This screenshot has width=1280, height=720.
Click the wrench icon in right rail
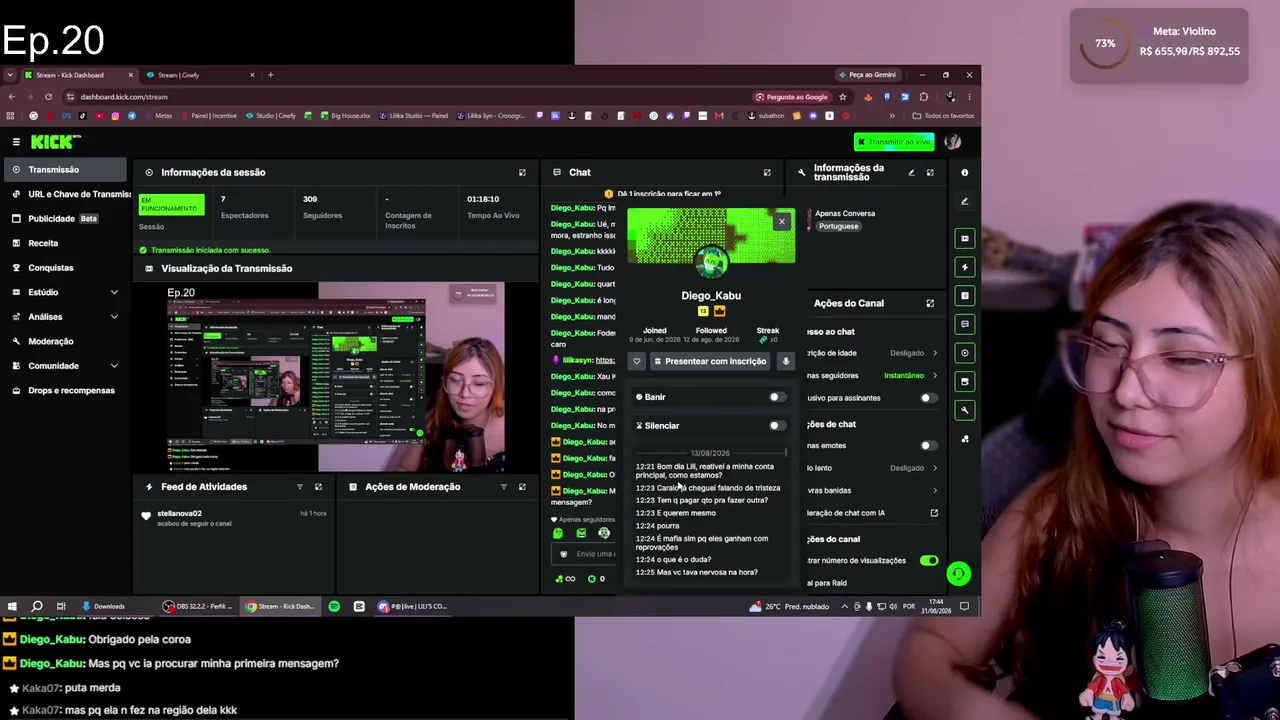(x=965, y=410)
